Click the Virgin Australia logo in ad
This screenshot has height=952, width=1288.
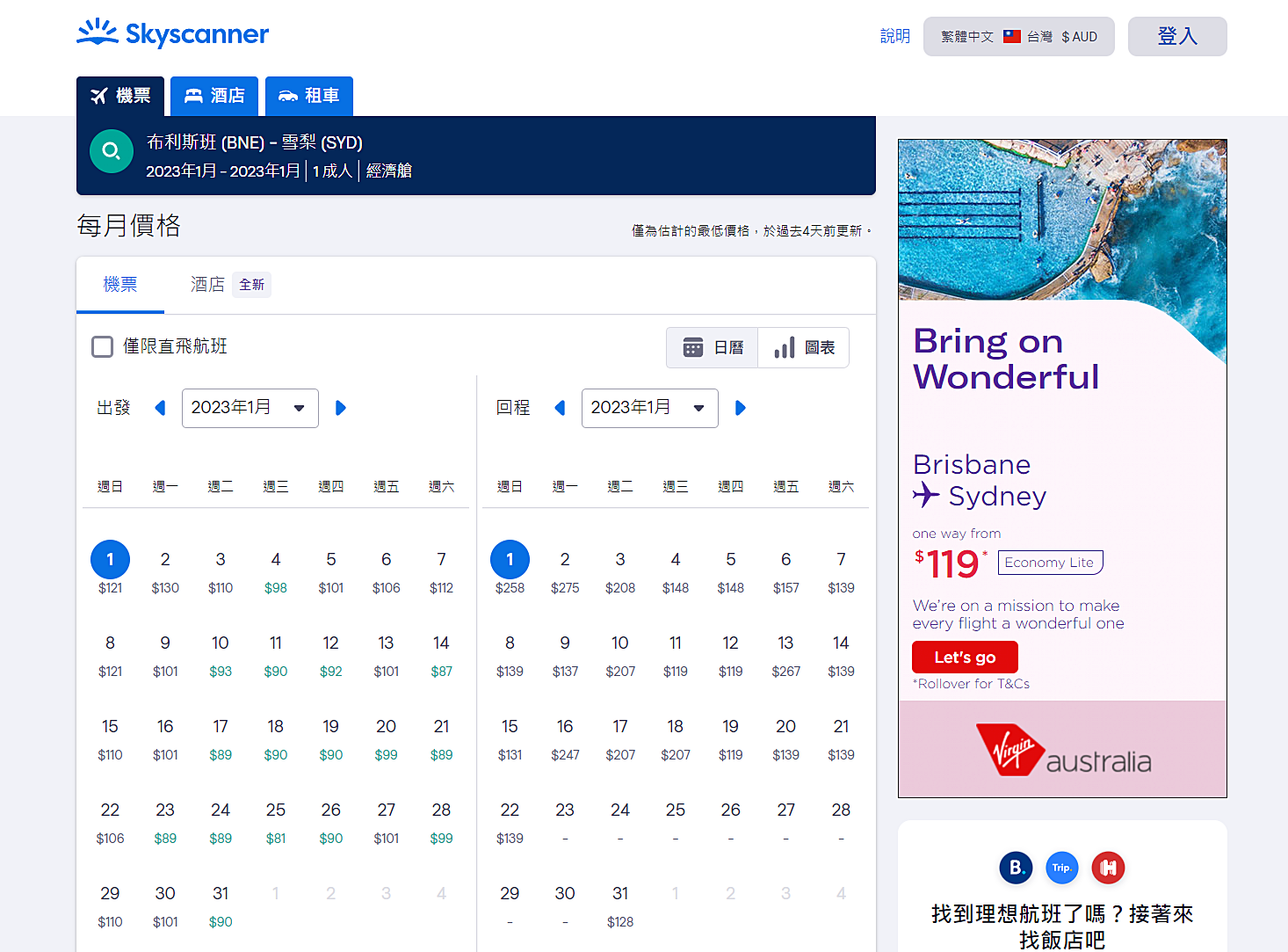coord(1063,750)
